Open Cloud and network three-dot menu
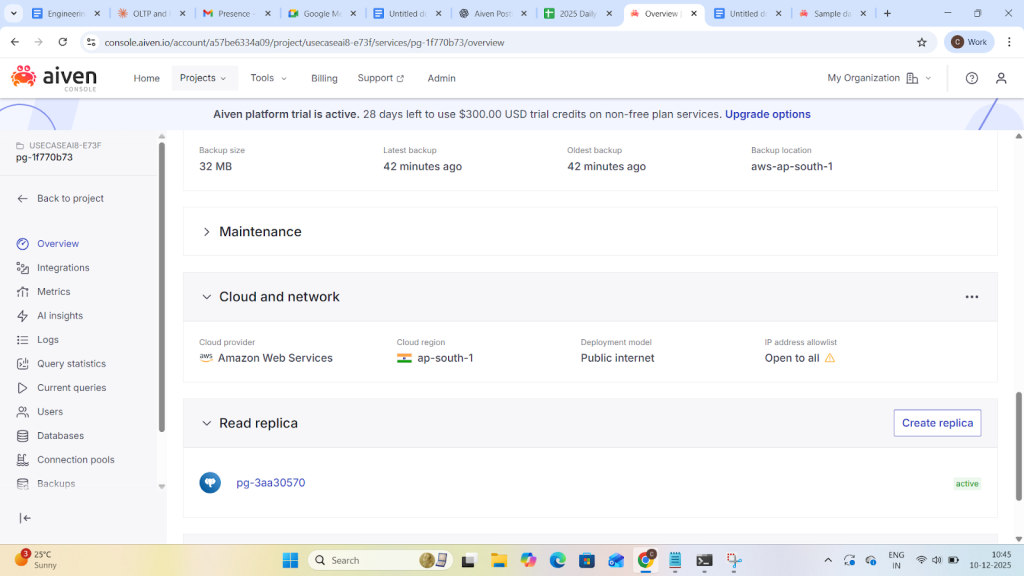The width and height of the screenshot is (1024, 576). pos(971,297)
